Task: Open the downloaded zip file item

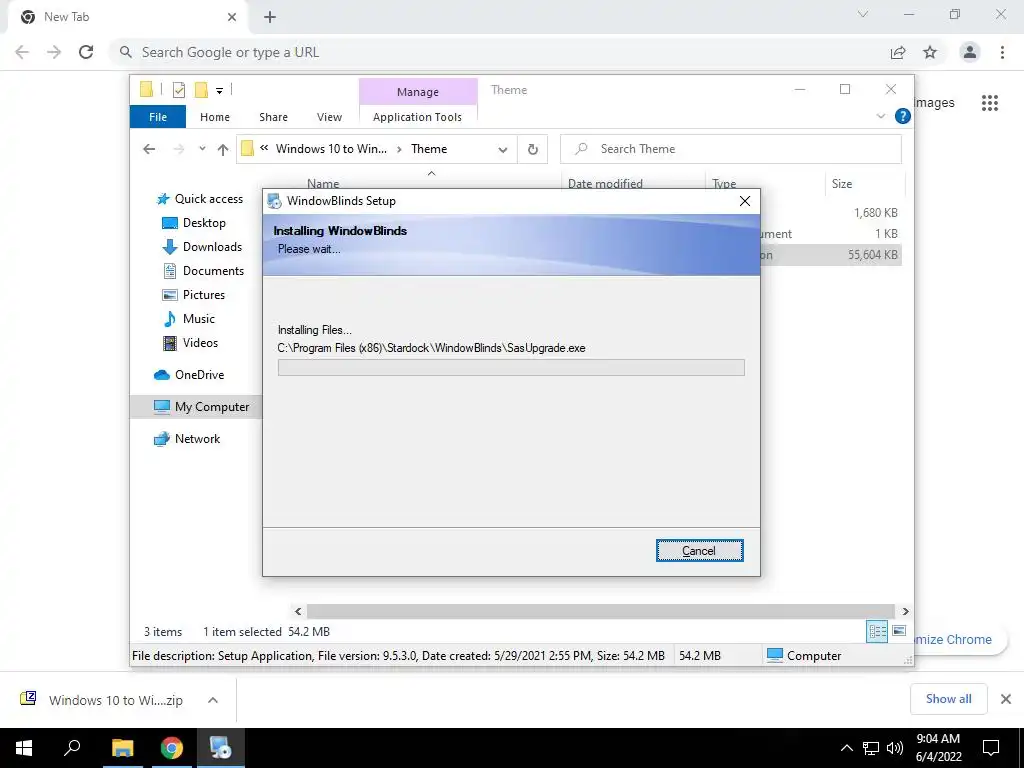Action: 101,700
